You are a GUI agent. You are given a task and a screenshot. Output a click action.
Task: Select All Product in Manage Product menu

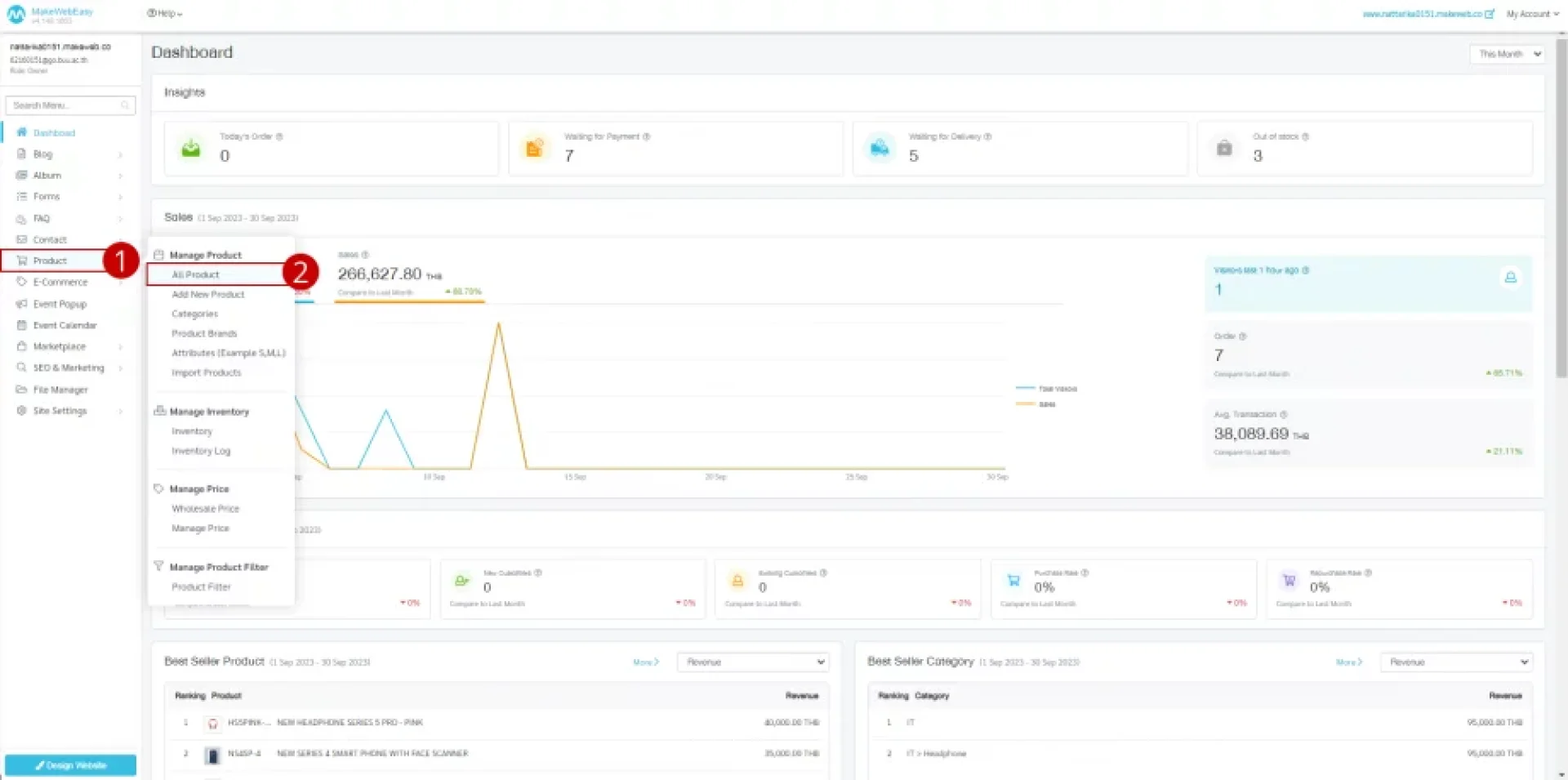tap(196, 275)
